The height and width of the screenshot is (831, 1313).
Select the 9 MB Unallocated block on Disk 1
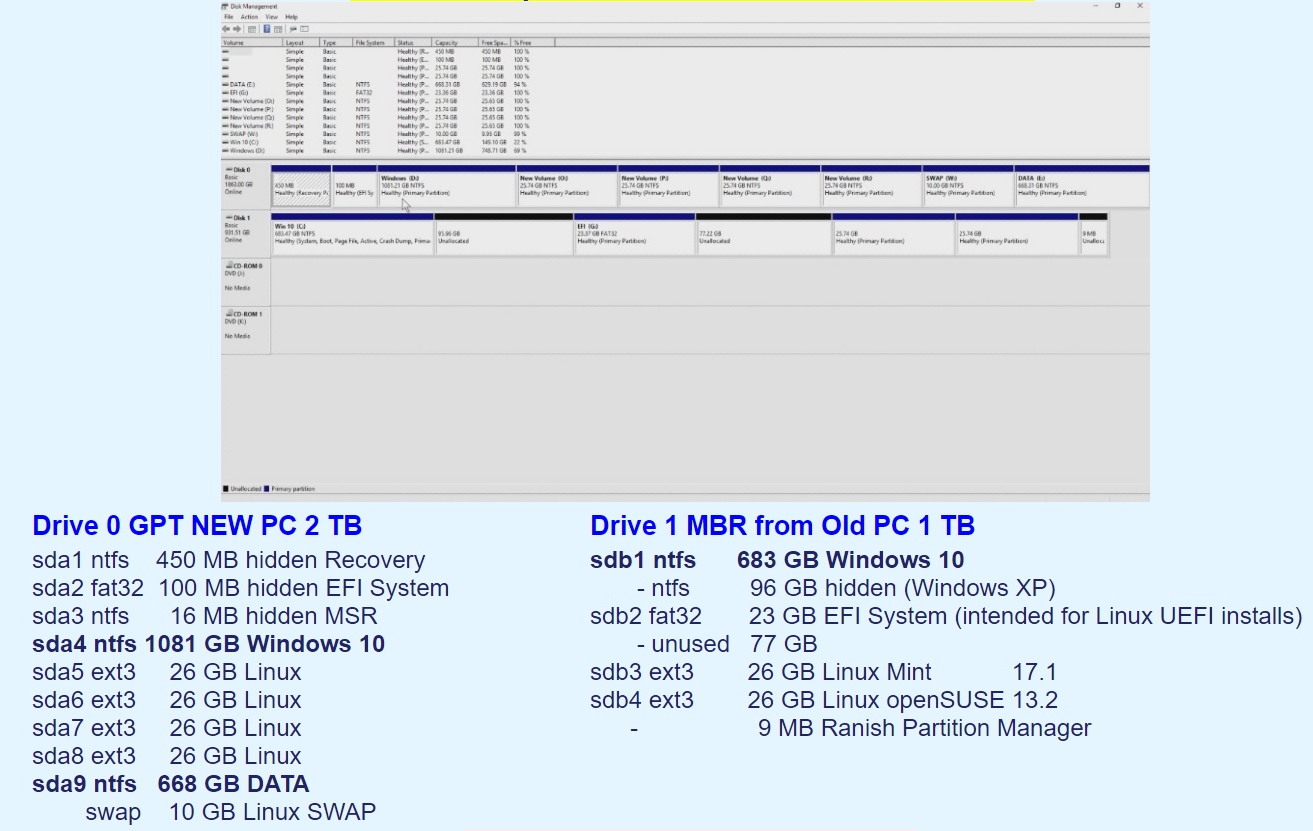pyautogui.click(x=1094, y=234)
